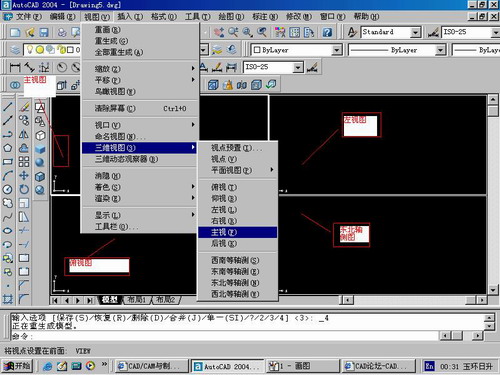Click the 开始 Start button
Screen dimensions: 500x375
click(x=17, y=366)
